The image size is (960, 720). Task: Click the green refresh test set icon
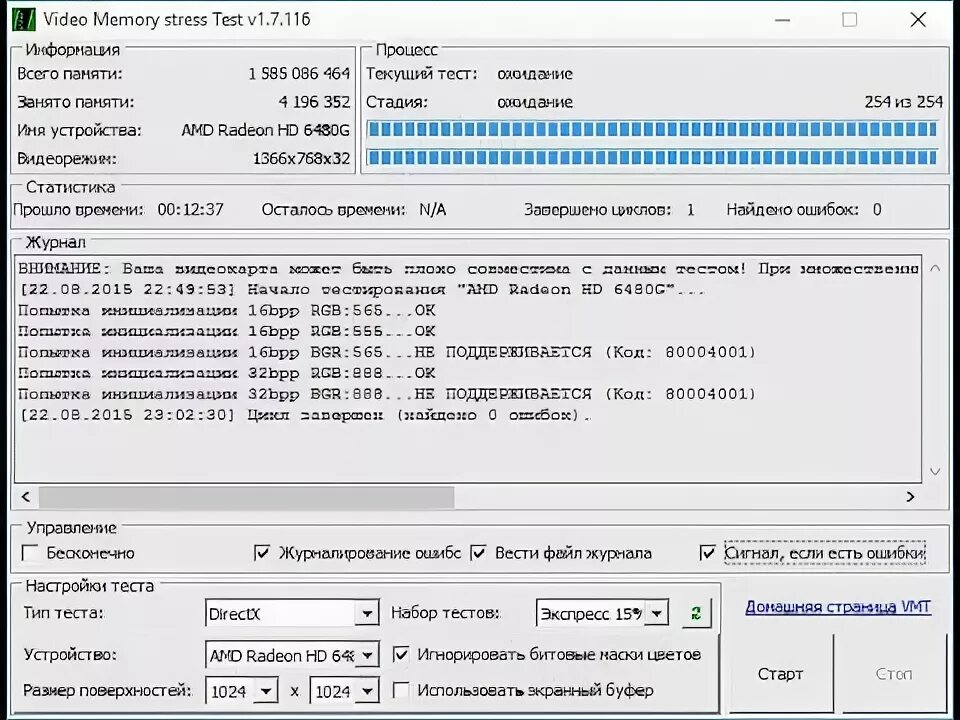pos(696,613)
